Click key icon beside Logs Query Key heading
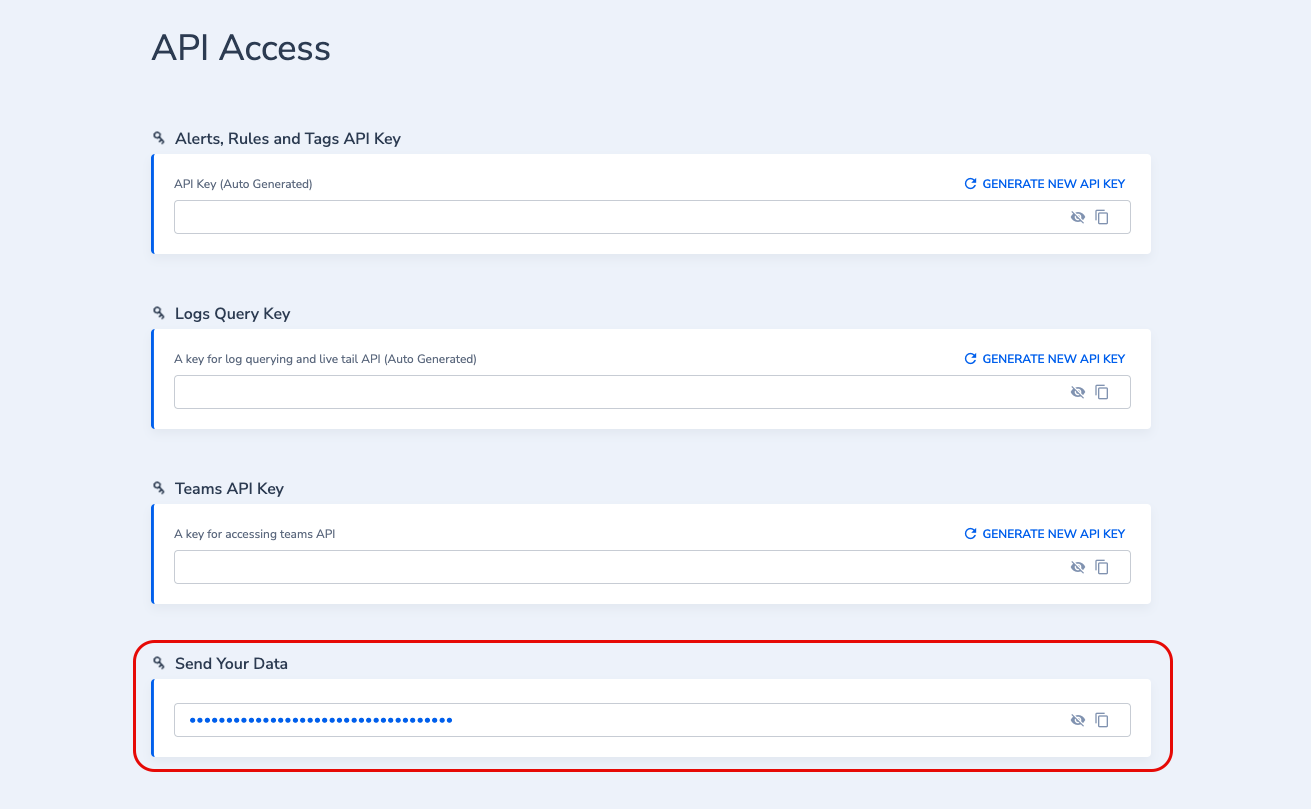Viewport: 1311px width, 809px height. [158, 314]
